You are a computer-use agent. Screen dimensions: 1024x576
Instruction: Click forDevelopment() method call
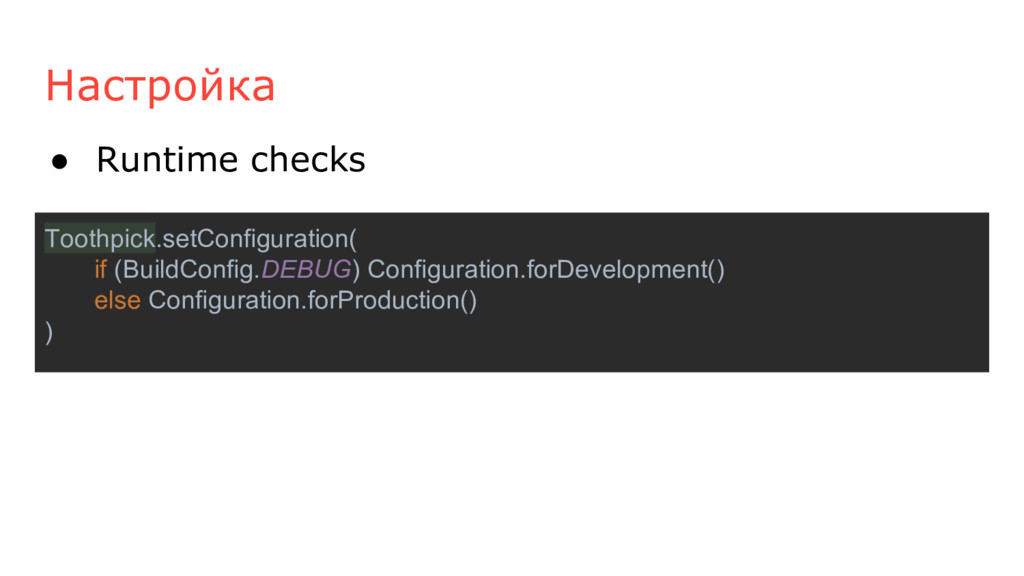click(x=626, y=270)
